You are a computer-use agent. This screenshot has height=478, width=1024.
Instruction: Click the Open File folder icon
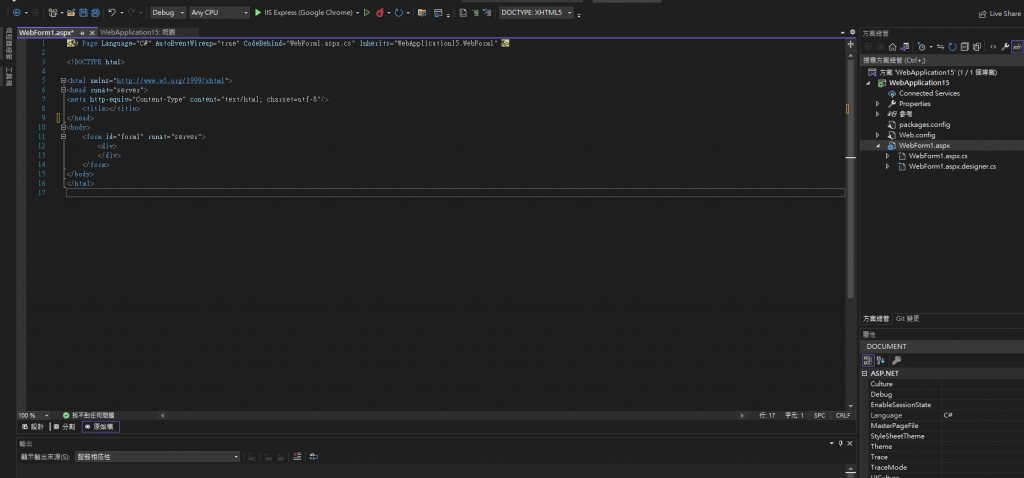(71, 12)
